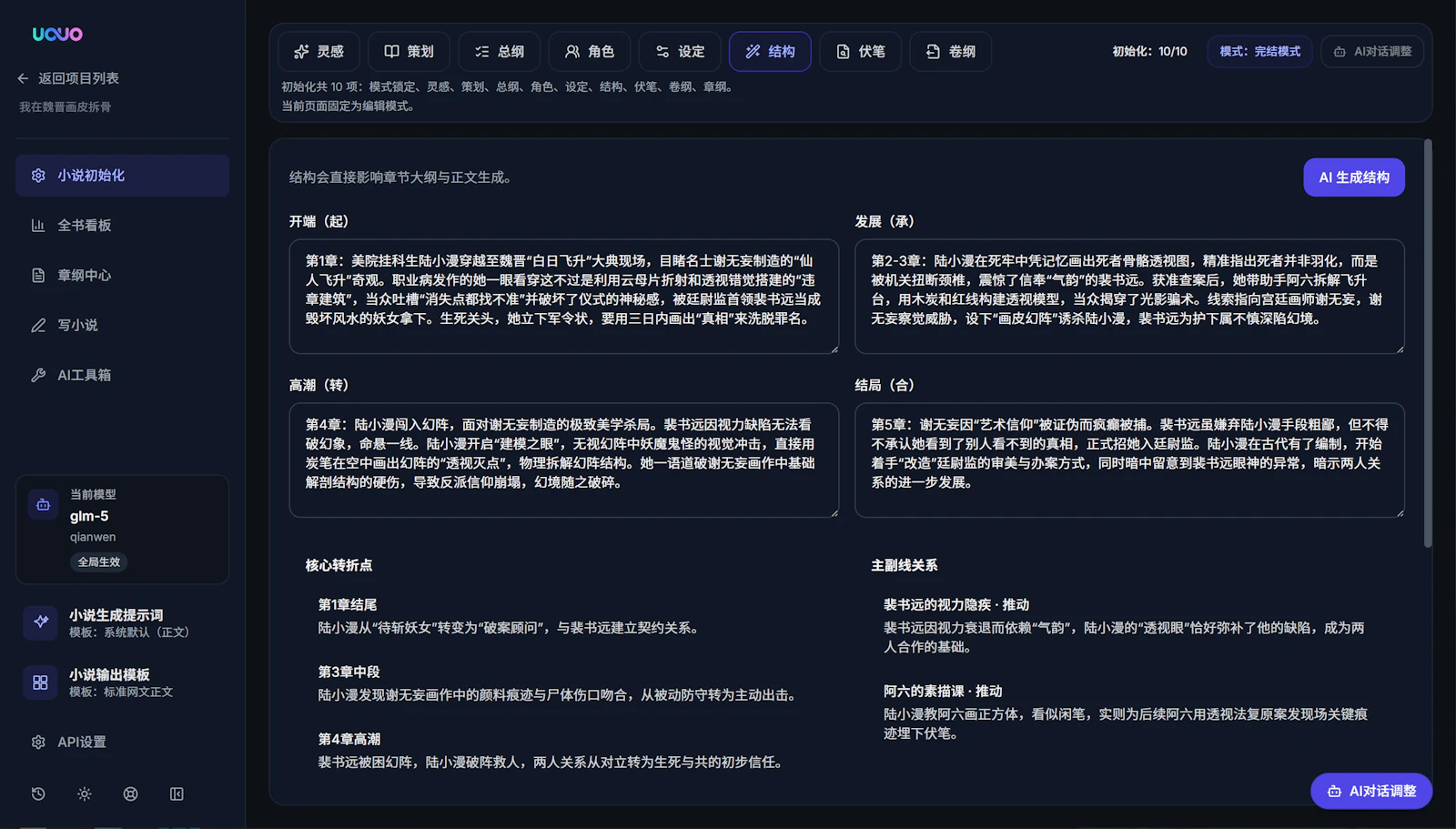Viewport: 1456px width, 829px height.
Task: Click the 模式: 完结模式 button
Action: (x=1259, y=52)
